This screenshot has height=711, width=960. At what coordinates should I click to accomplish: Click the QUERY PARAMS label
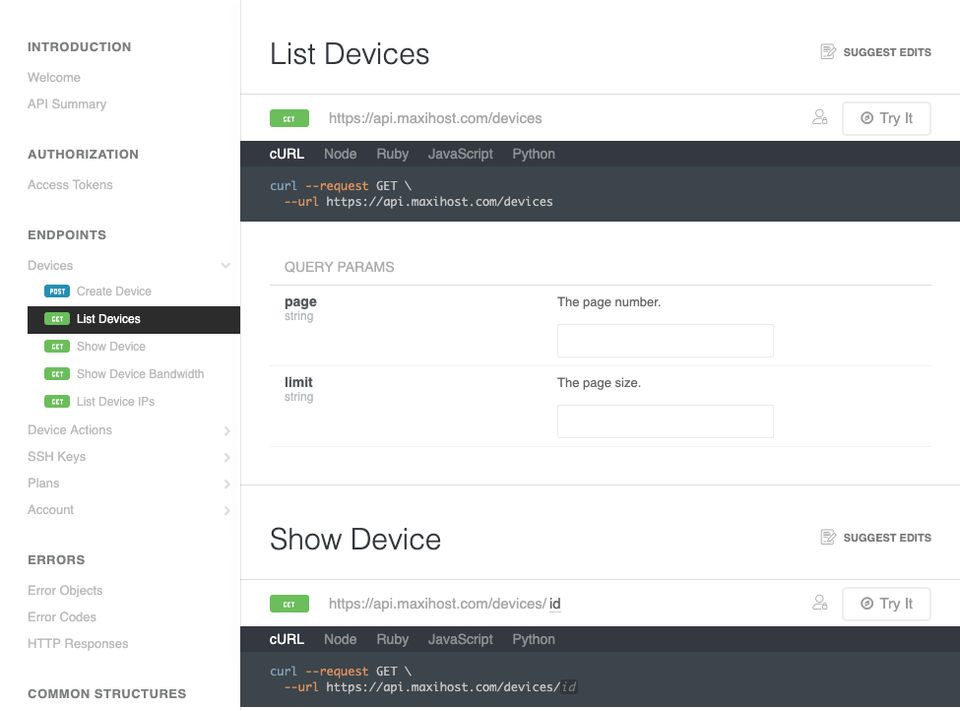339,267
